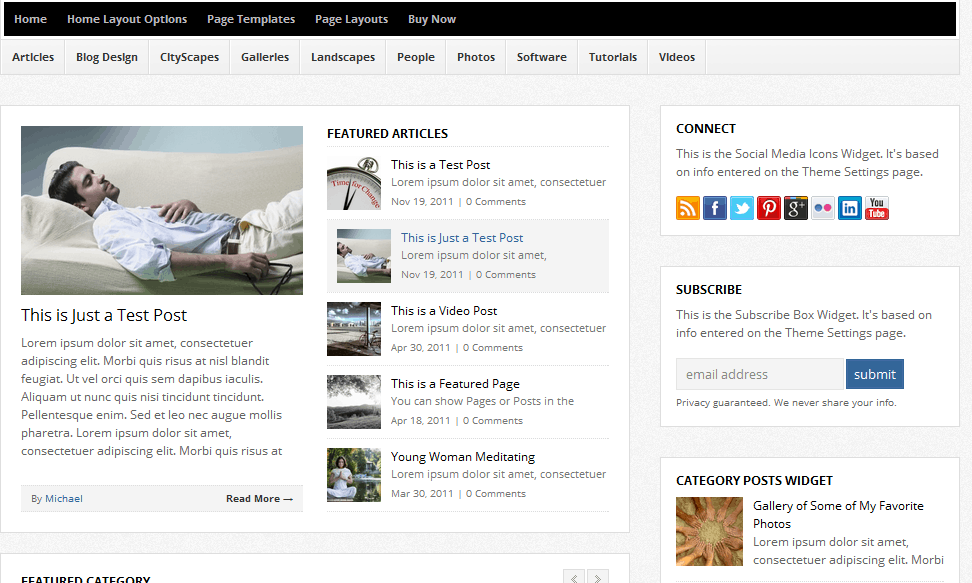This screenshot has width=972, height=583.
Task: Click the Google Plus icon
Action: [796, 208]
